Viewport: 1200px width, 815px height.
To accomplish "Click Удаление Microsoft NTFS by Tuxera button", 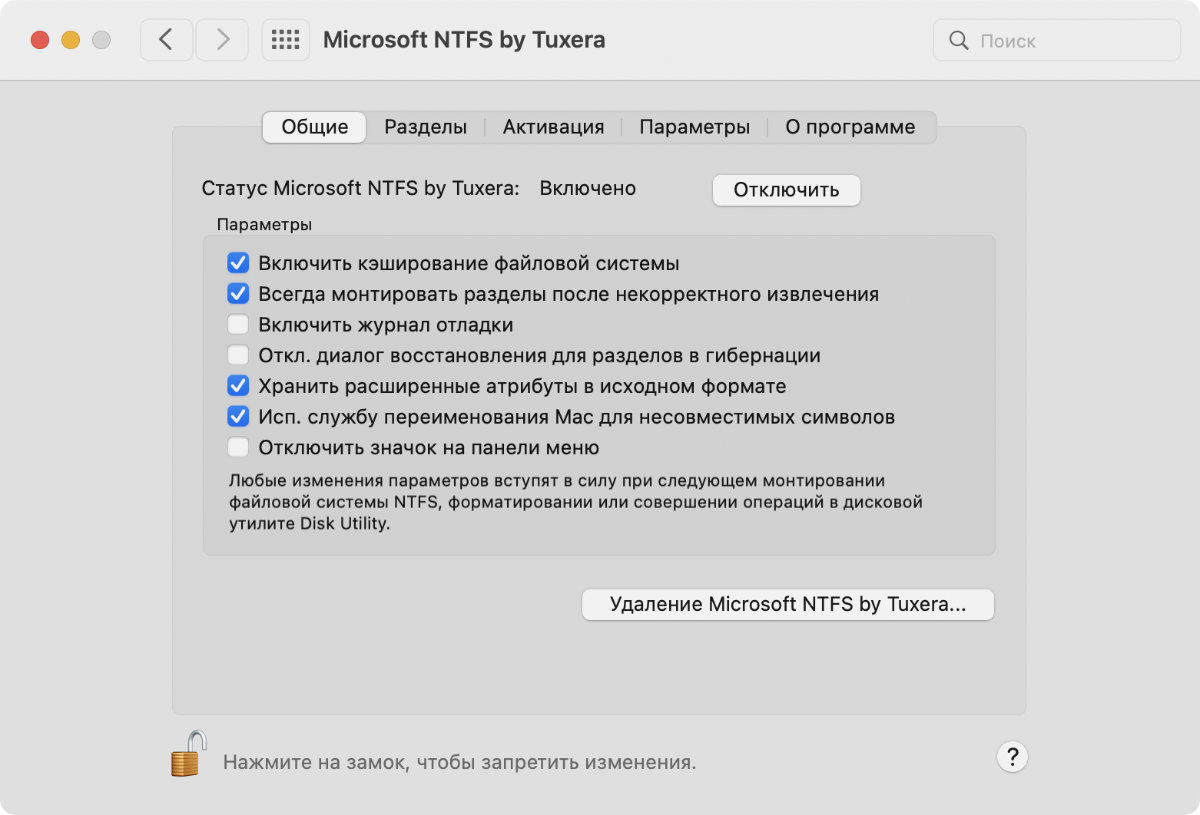I will 788,605.
